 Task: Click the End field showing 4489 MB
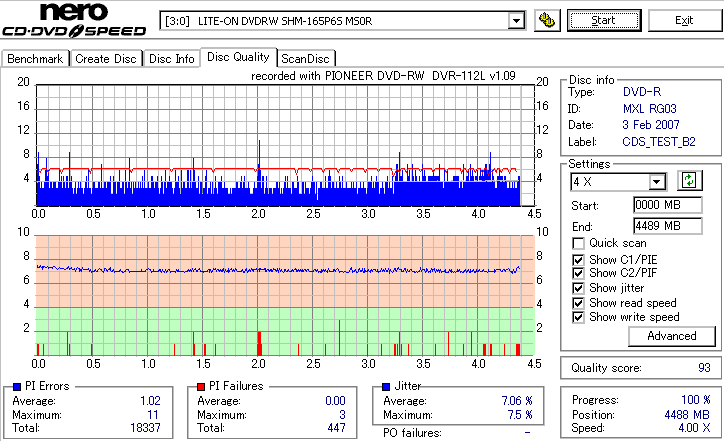pyautogui.click(x=668, y=226)
